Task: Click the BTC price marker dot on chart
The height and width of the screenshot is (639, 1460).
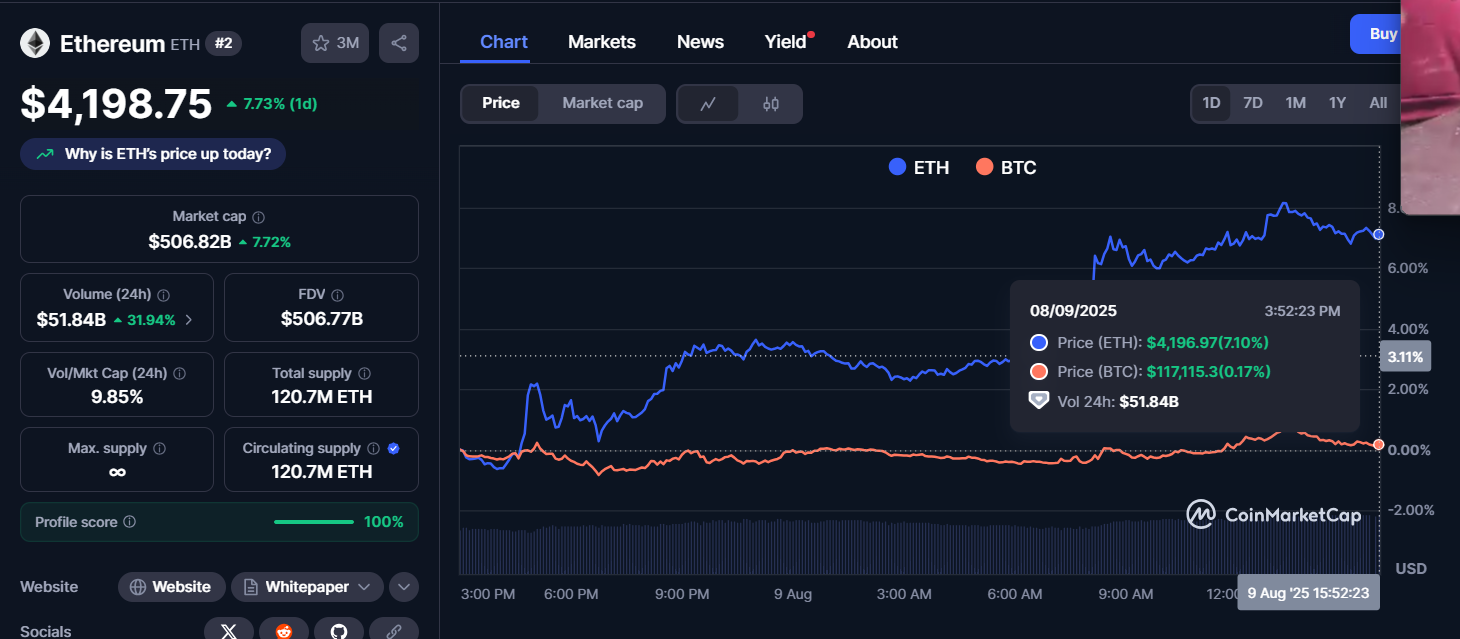Action: click(x=1379, y=444)
